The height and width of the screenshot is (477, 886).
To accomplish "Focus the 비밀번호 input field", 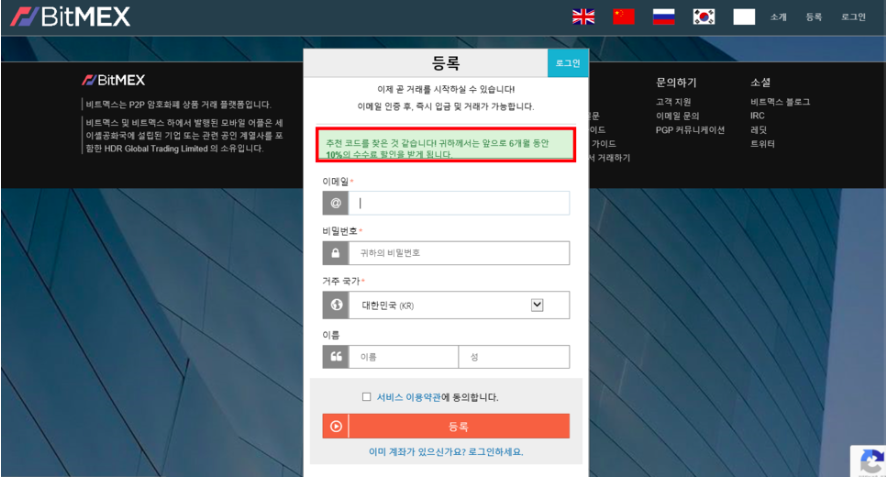I will tap(459, 253).
